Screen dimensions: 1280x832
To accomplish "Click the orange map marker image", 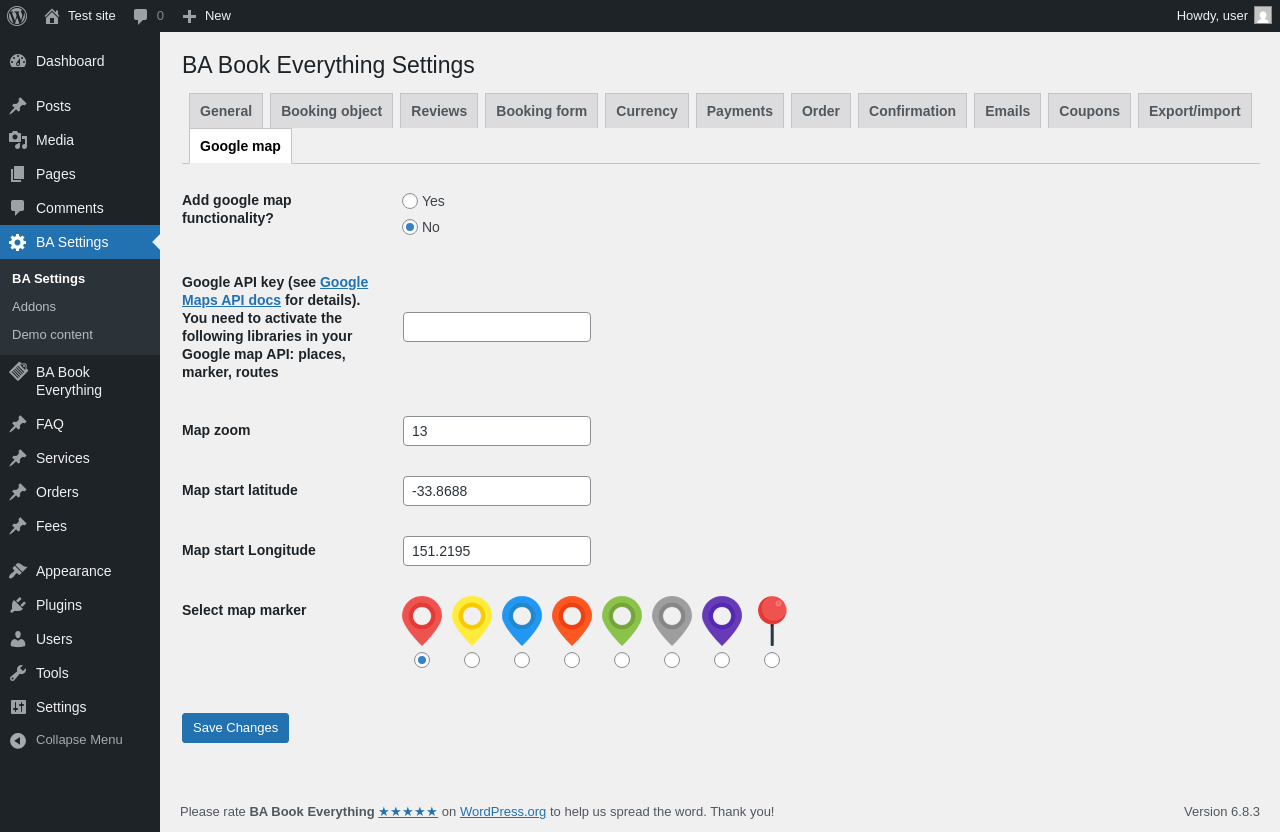I will (572, 621).
